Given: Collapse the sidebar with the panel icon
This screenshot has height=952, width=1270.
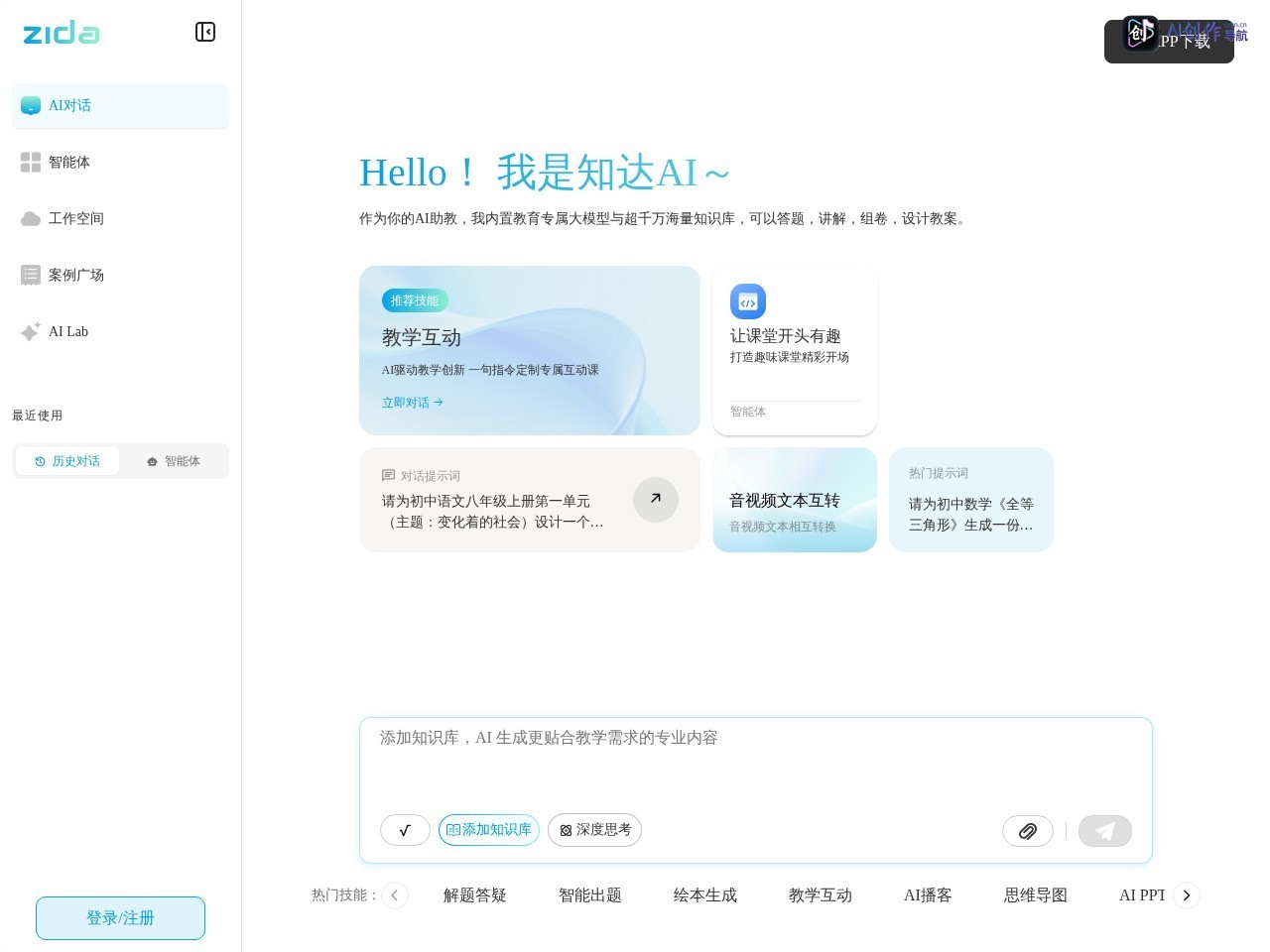Looking at the screenshot, I should pyautogui.click(x=205, y=32).
